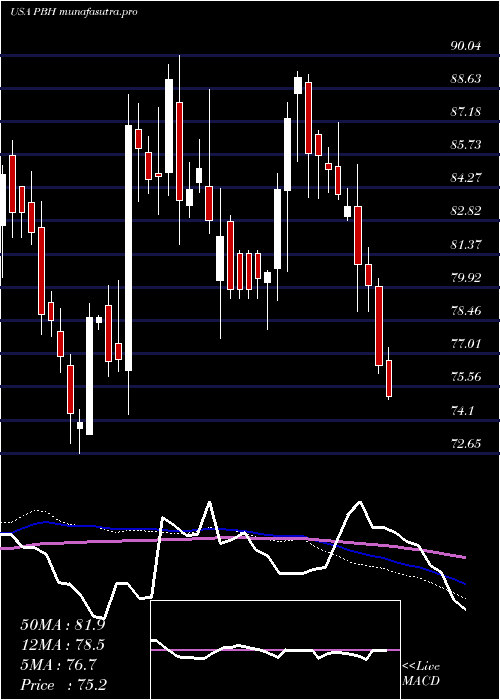Click inside the Live MACD inset chart
500x700 pixels.
tap(275, 650)
